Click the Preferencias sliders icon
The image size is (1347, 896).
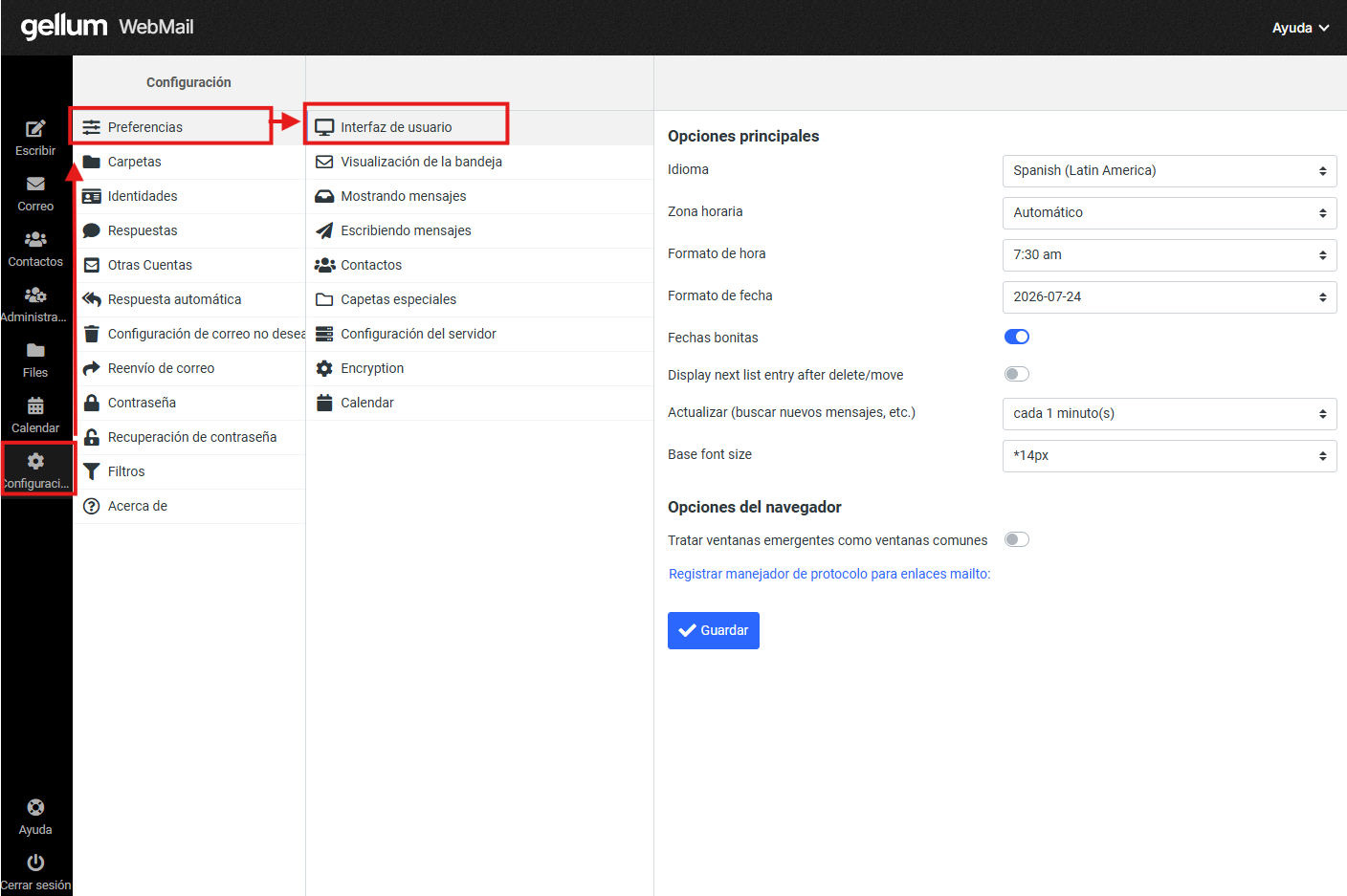[x=92, y=127]
